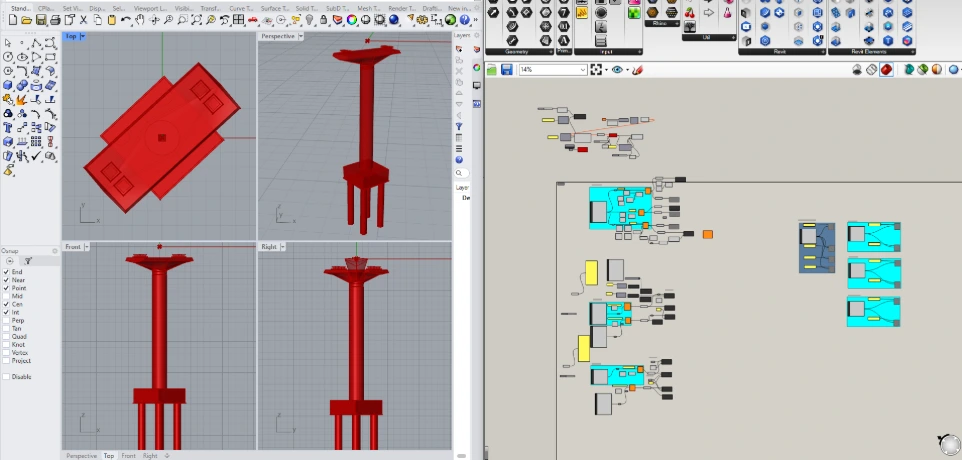This screenshot has height=460, width=962.
Task: Select the Right viewport tab at bottom
Action: pyautogui.click(x=149, y=455)
